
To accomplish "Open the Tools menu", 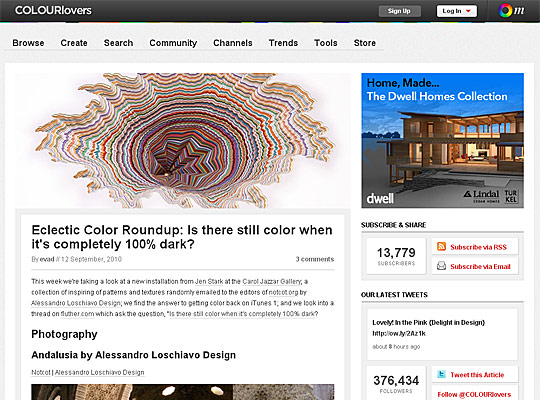I will pyautogui.click(x=325, y=43).
